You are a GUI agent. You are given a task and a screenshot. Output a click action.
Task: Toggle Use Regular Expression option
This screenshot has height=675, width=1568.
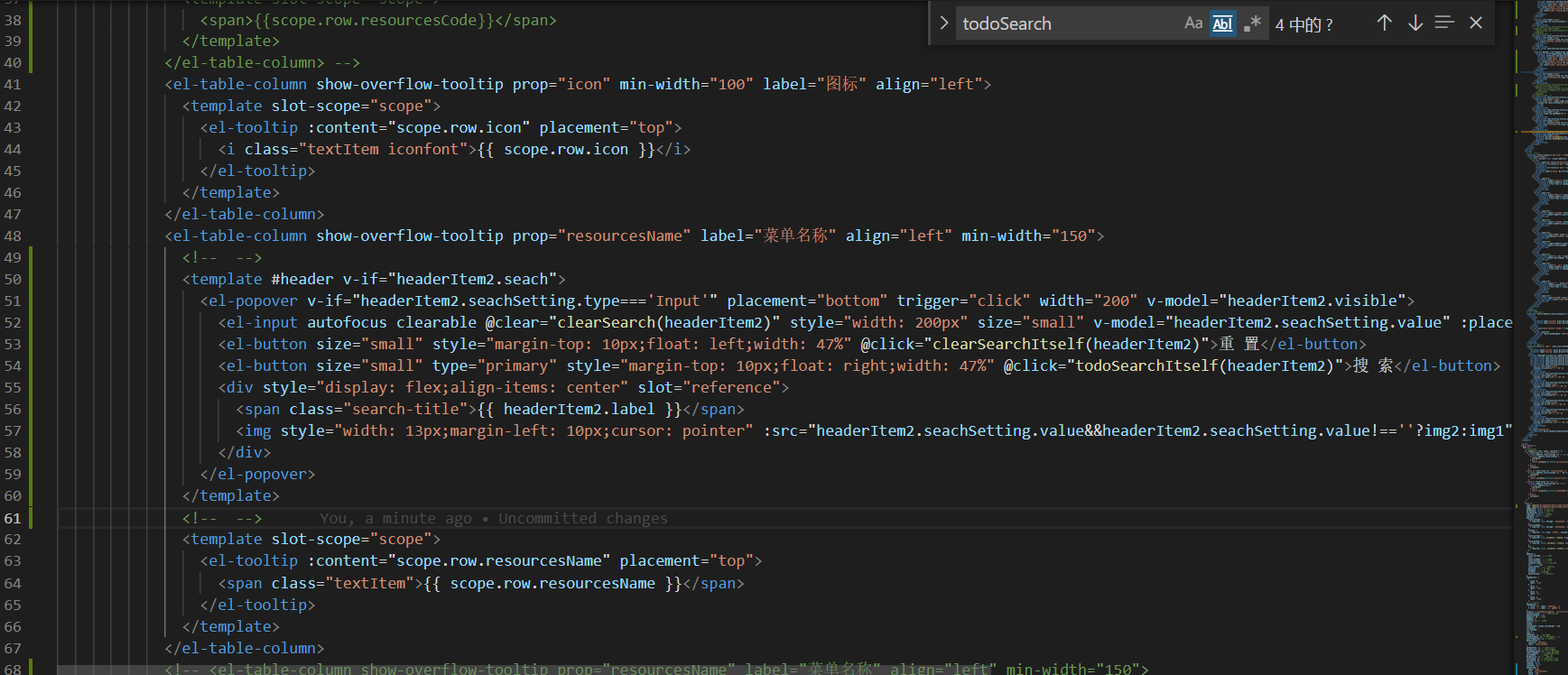pos(1252,23)
